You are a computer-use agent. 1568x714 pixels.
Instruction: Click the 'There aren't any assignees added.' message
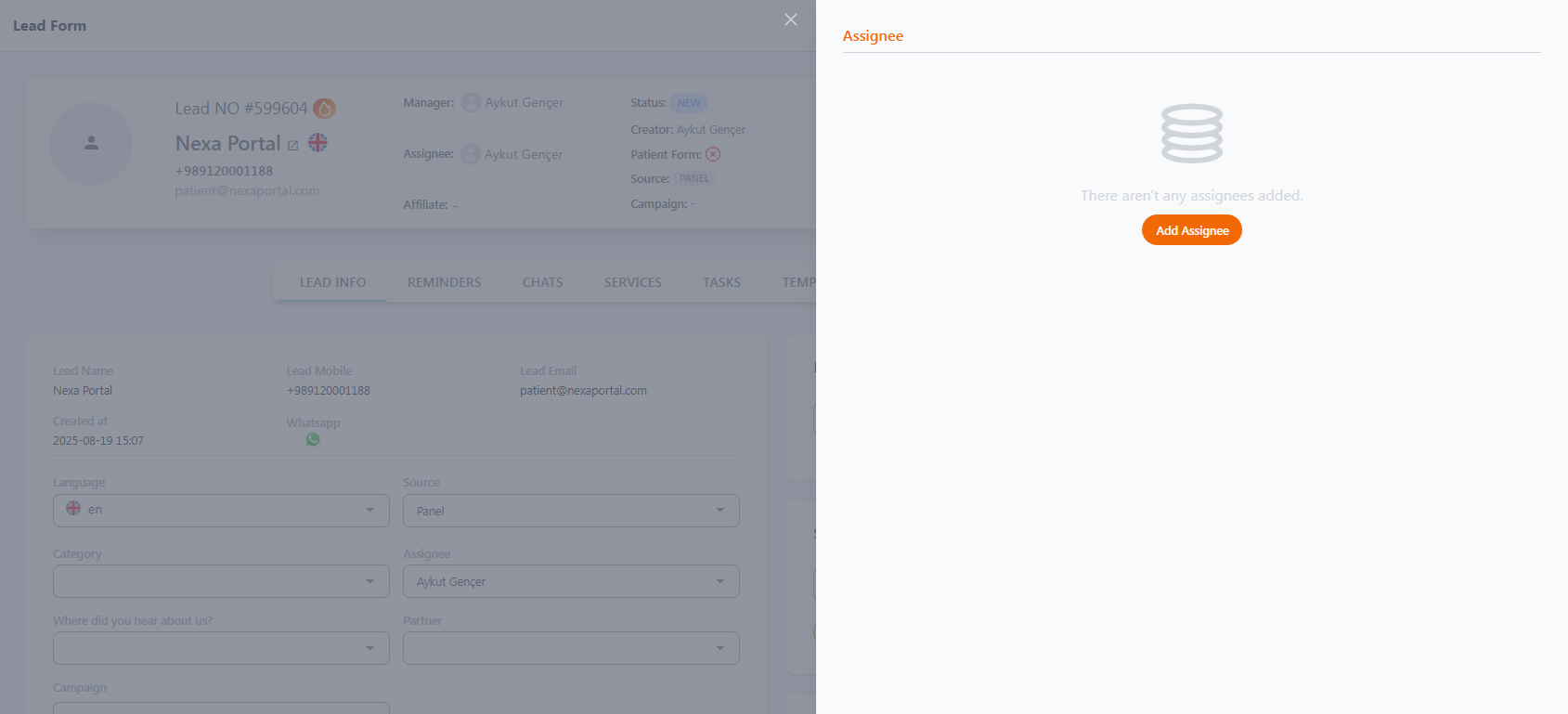point(1191,196)
